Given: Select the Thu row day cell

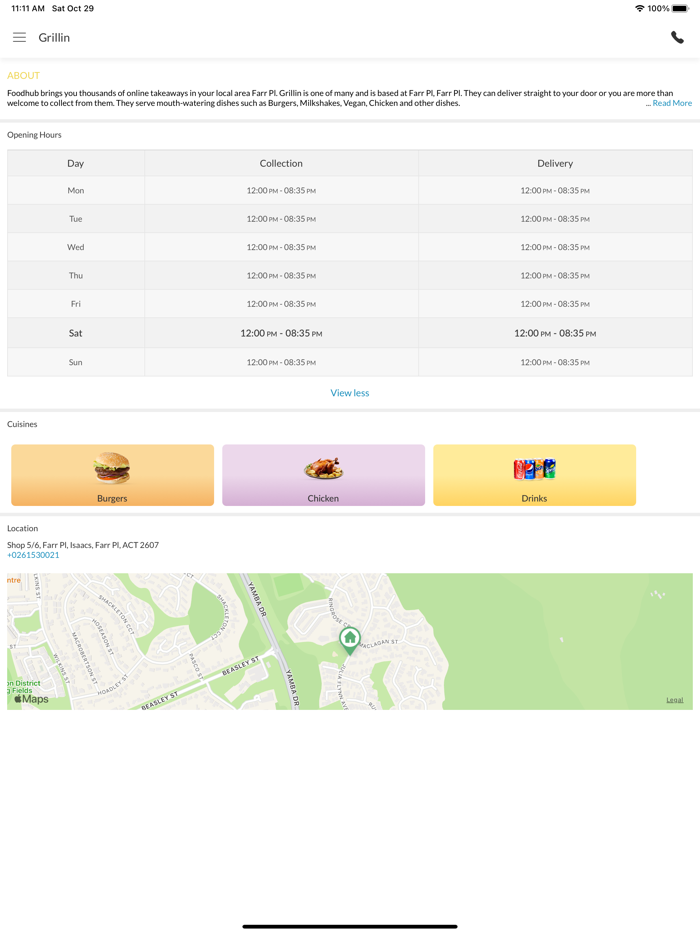Looking at the screenshot, I should (x=76, y=275).
